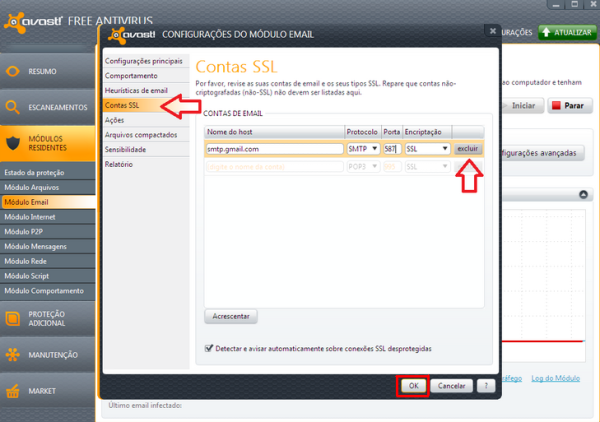Select Estado da proteção in left sidebar
Viewport: 600px width, 422px height.
(x=47, y=173)
